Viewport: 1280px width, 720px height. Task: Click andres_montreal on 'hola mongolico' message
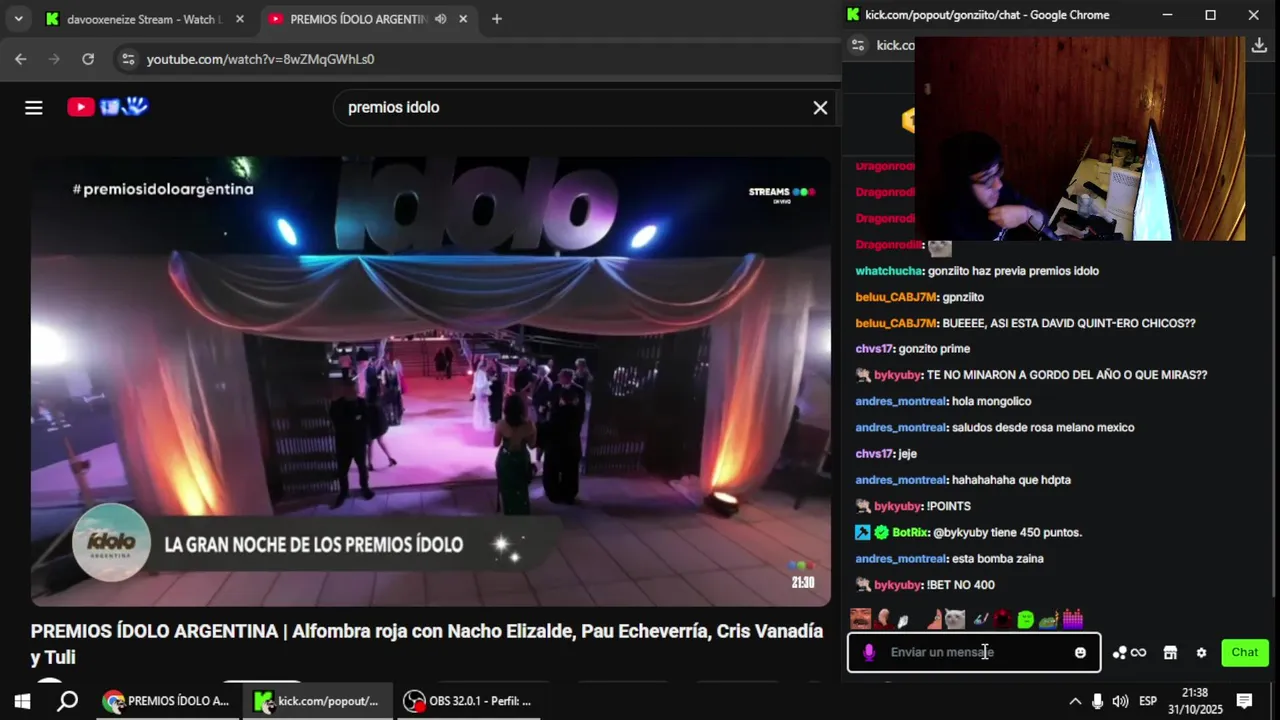(x=900, y=401)
